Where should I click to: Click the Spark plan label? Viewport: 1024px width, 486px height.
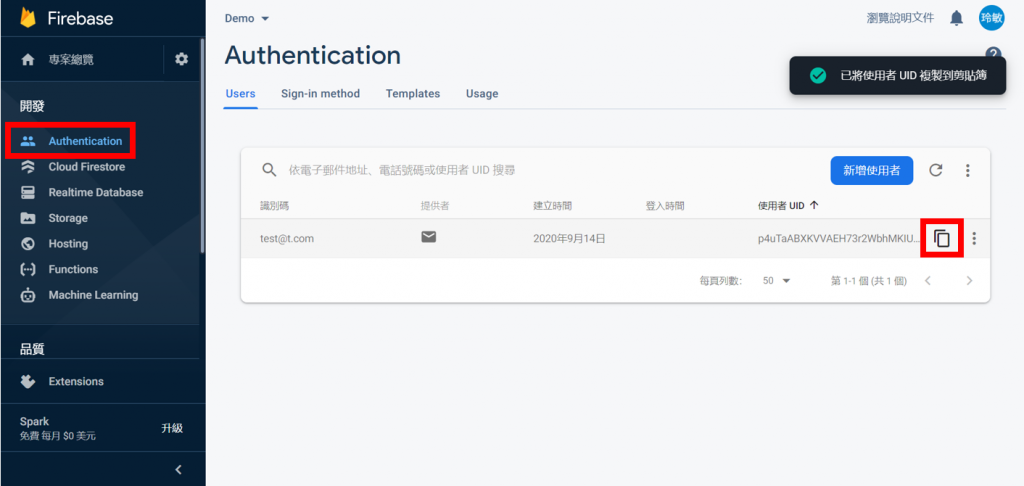(x=35, y=422)
